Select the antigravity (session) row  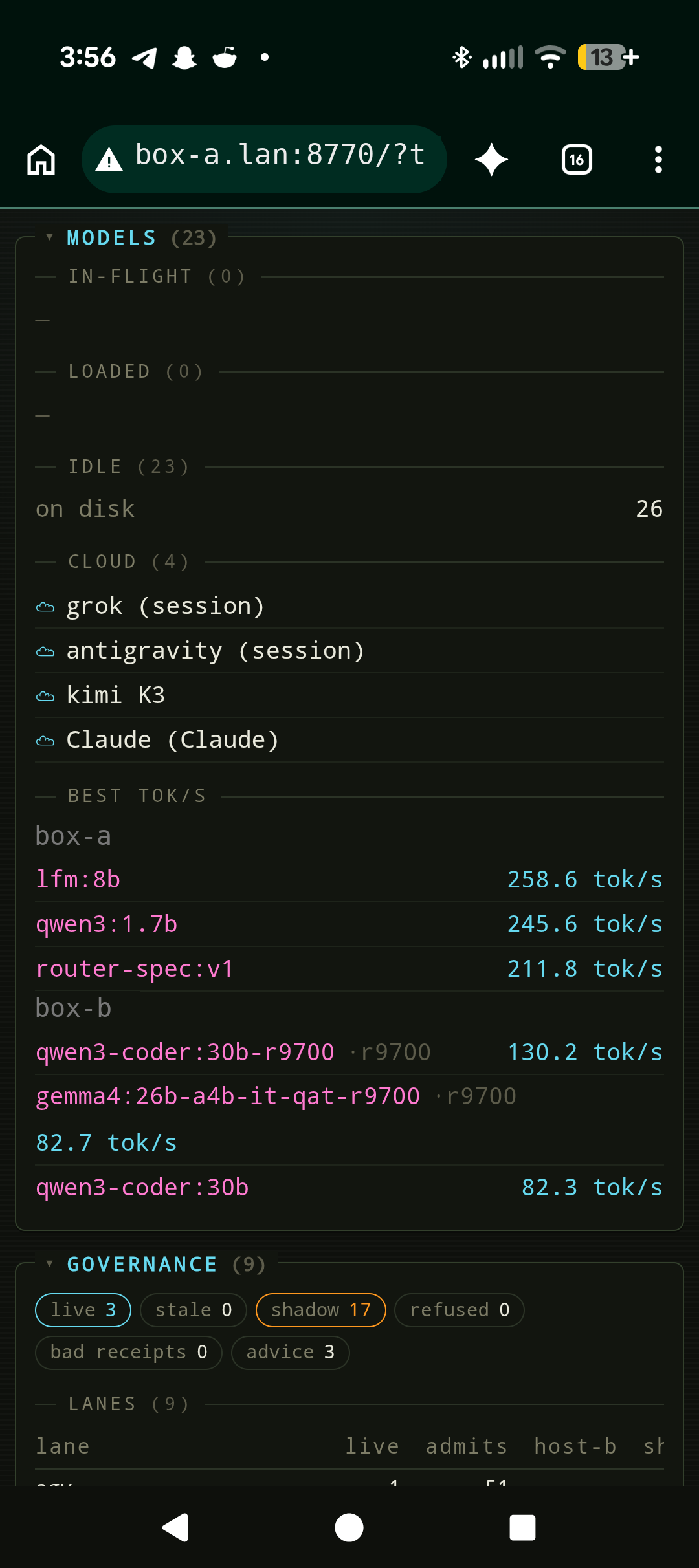tap(349, 651)
